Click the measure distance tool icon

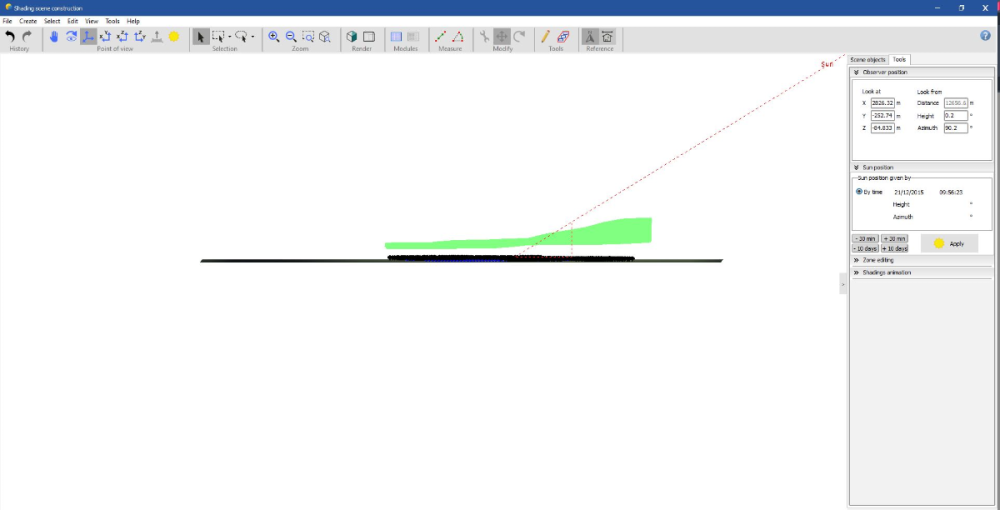point(441,36)
